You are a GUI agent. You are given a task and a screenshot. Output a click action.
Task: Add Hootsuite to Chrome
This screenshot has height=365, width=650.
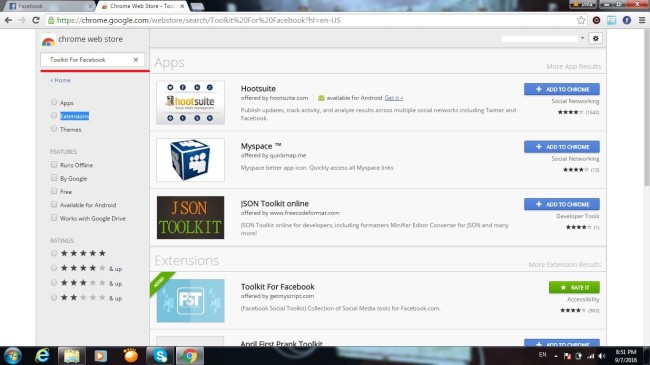point(561,89)
